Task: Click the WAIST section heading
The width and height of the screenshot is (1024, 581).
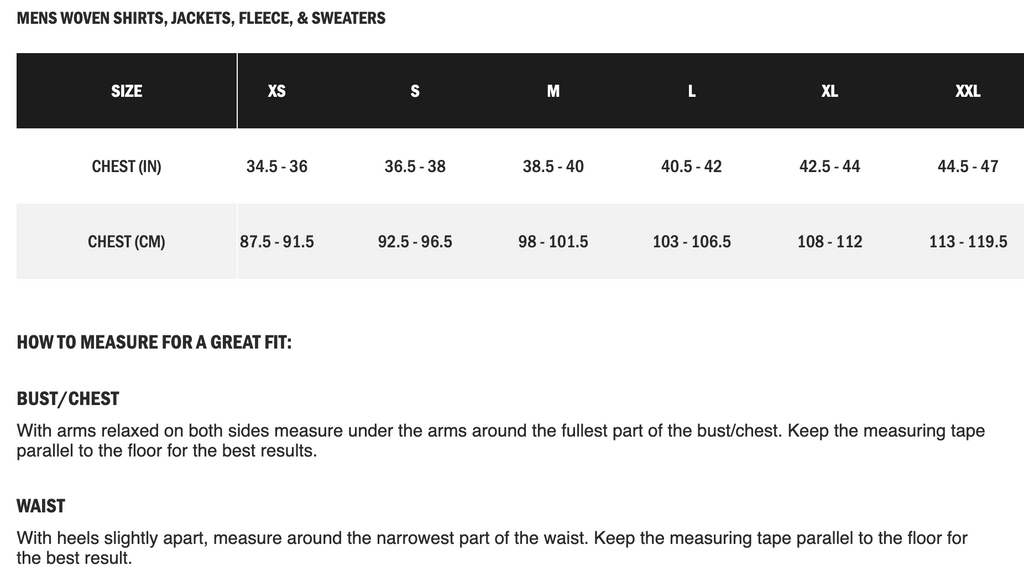Action: click(x=40, y=506)
